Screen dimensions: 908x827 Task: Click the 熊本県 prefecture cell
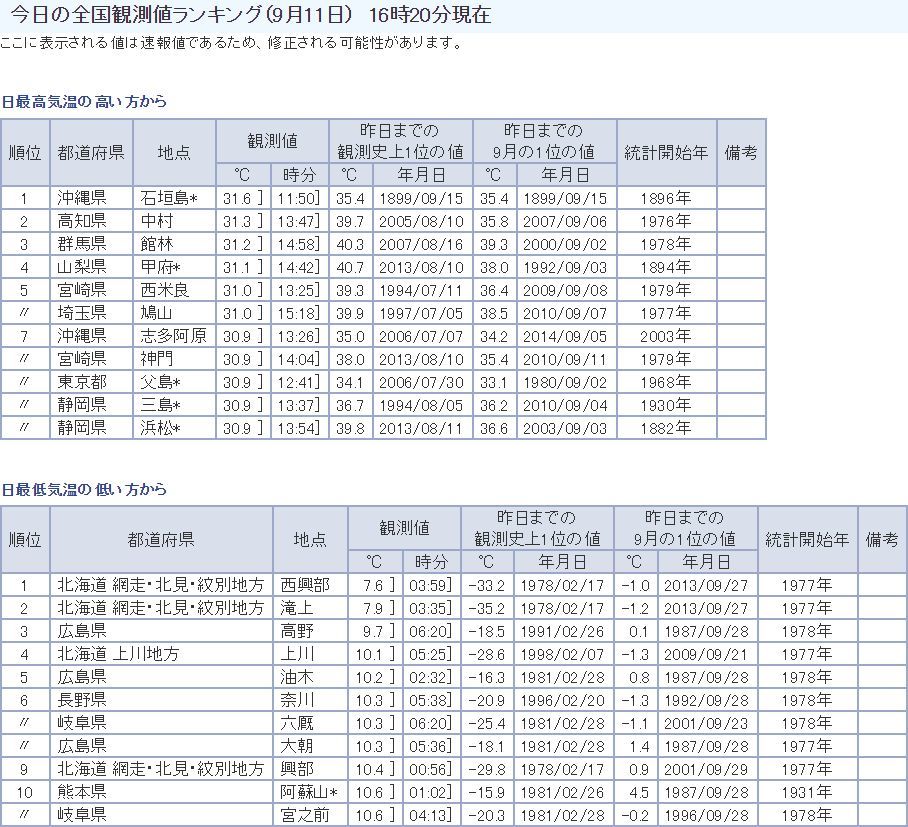coord(80,792)
